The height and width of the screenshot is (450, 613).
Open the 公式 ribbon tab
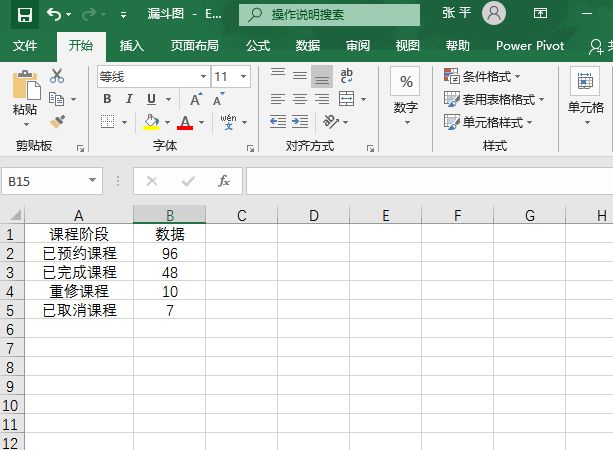pos(257,46)
